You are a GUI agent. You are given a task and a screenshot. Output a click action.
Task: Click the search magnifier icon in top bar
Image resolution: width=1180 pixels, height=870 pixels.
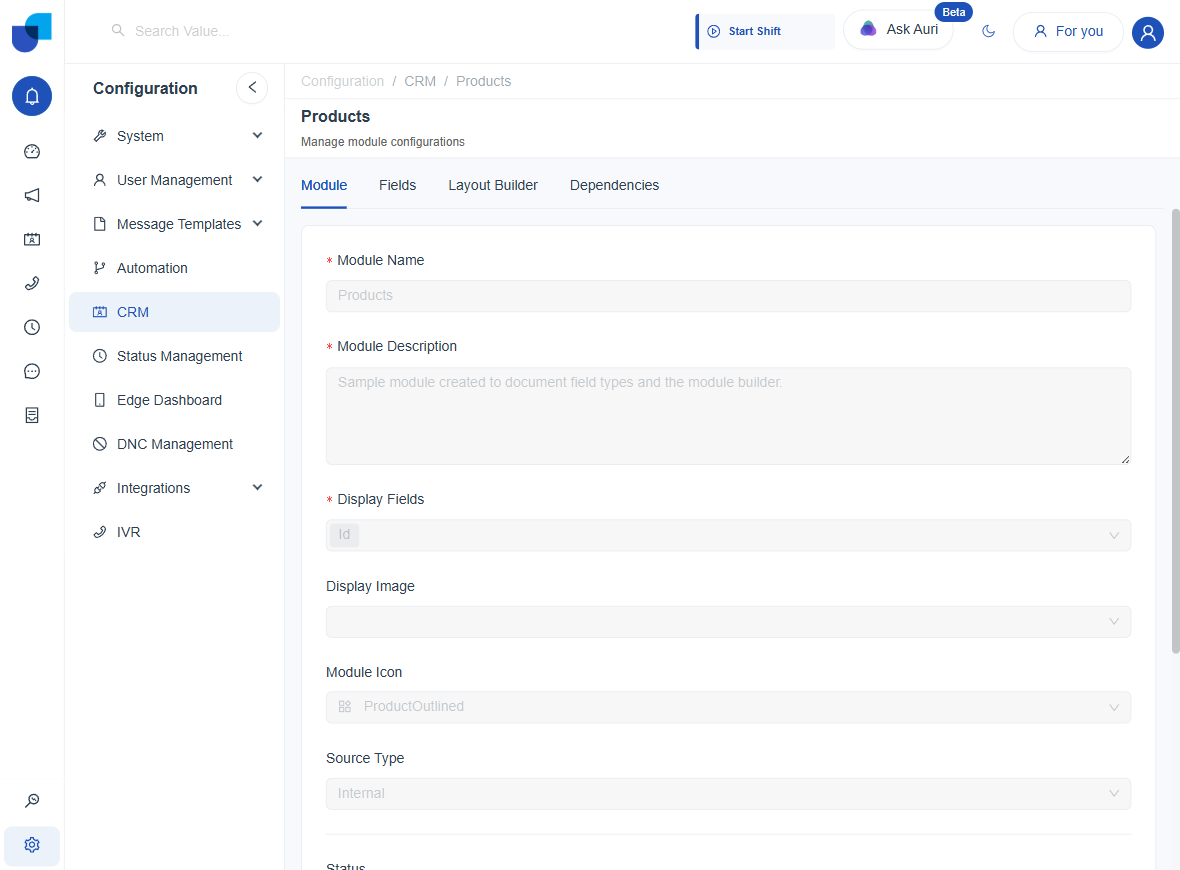pyautogui.click(x=117, y=30)
